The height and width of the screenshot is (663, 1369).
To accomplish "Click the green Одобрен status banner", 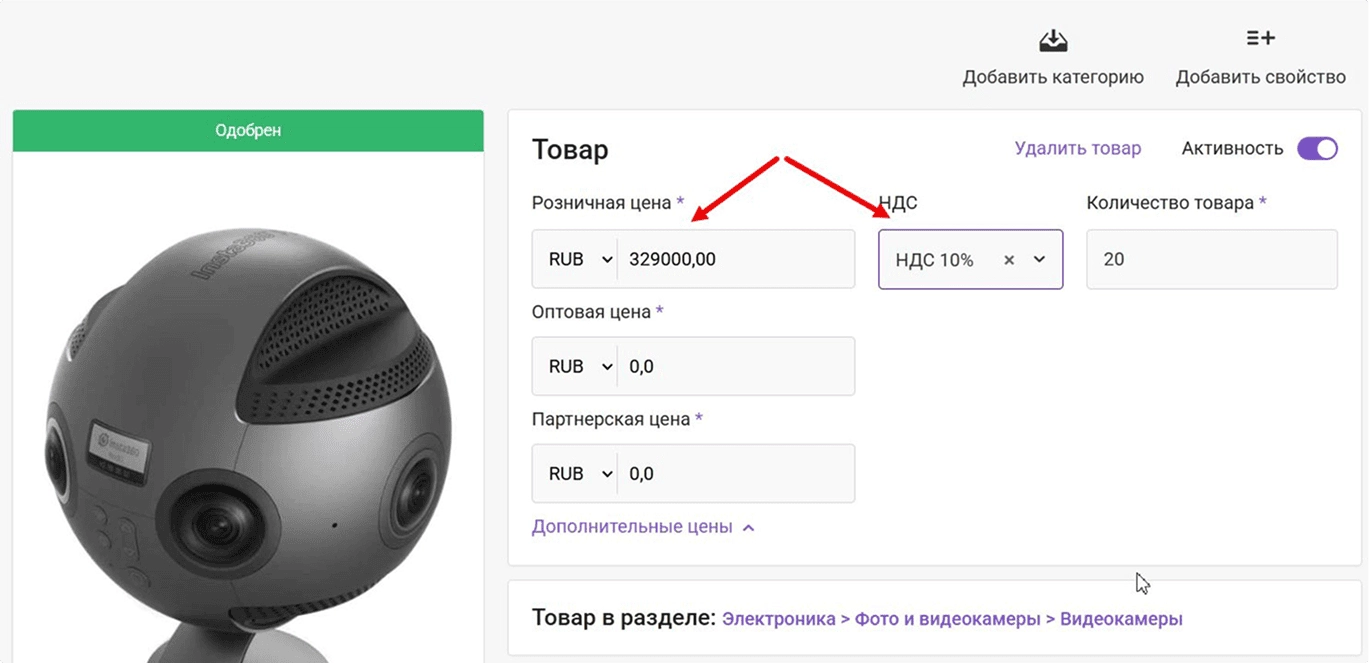I will tap(247, 130).
